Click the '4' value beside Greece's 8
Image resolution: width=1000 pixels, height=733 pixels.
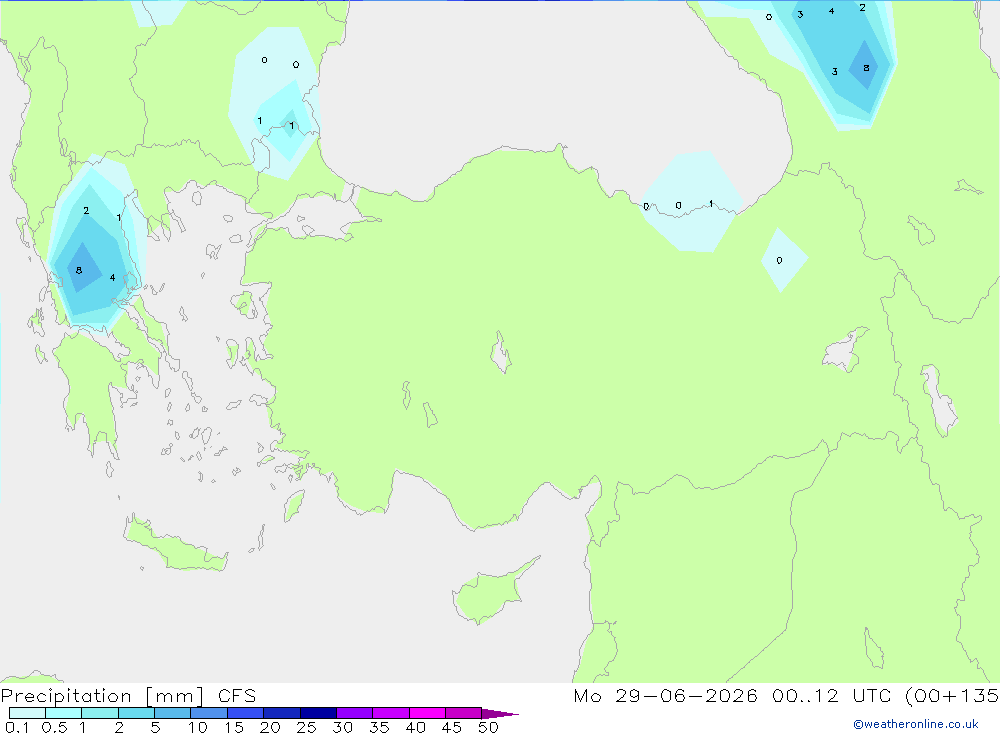point(112,278)
